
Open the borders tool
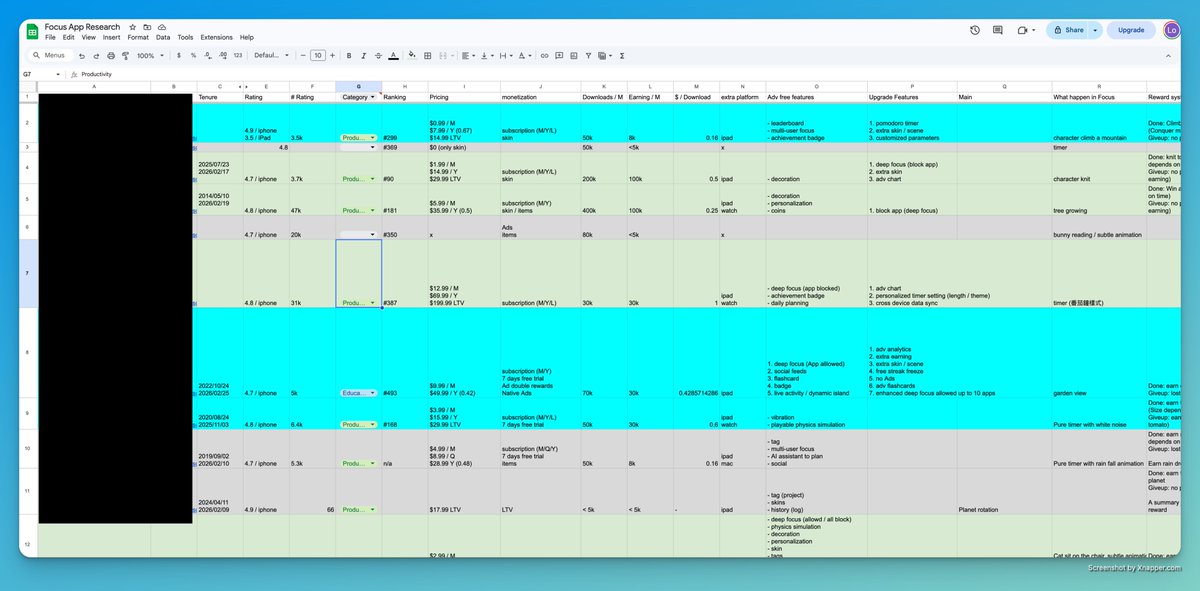click(x=427, y=55)
